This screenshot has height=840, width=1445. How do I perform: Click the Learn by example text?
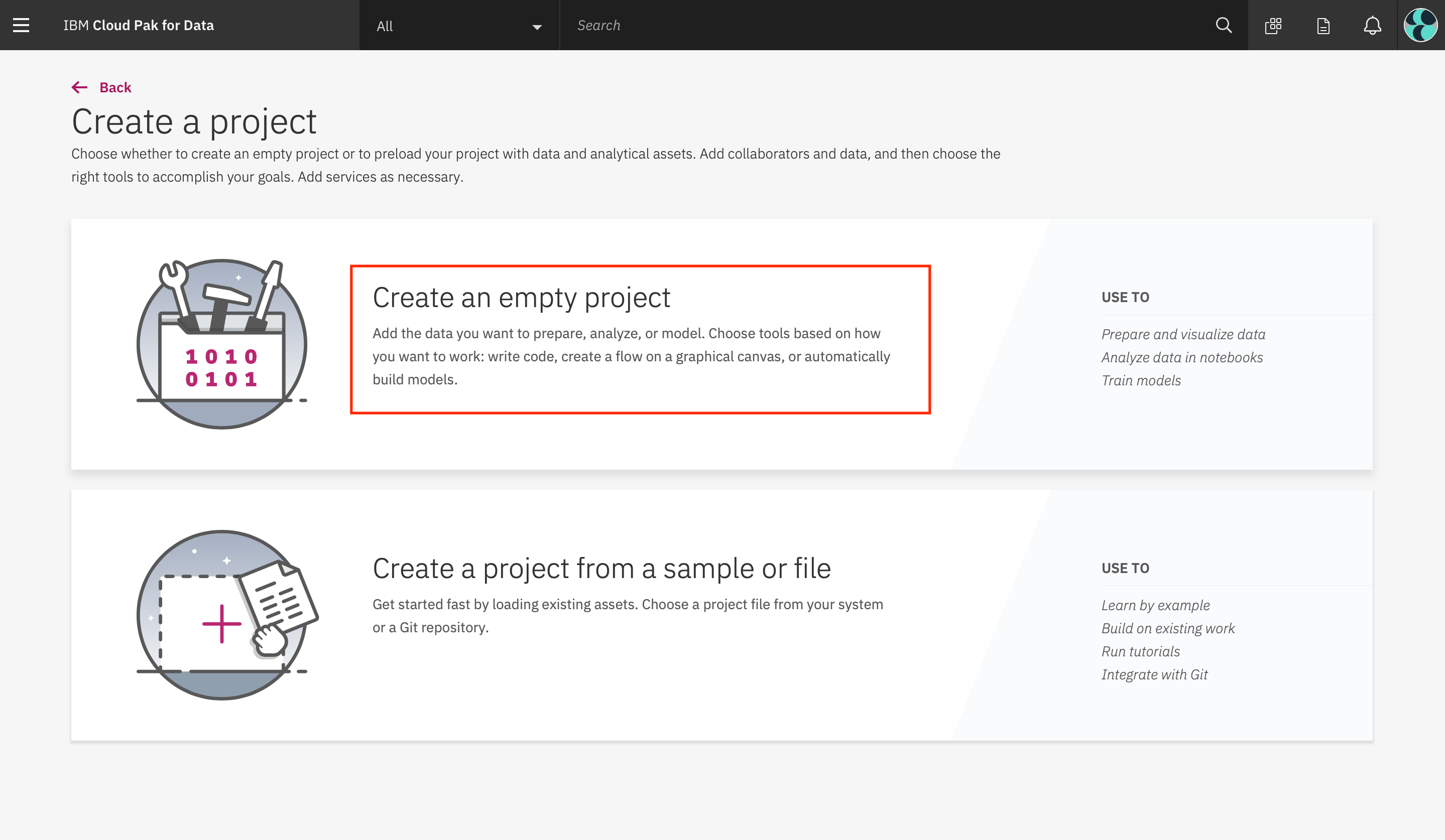pyautogui.click(x=1155, y=605)
